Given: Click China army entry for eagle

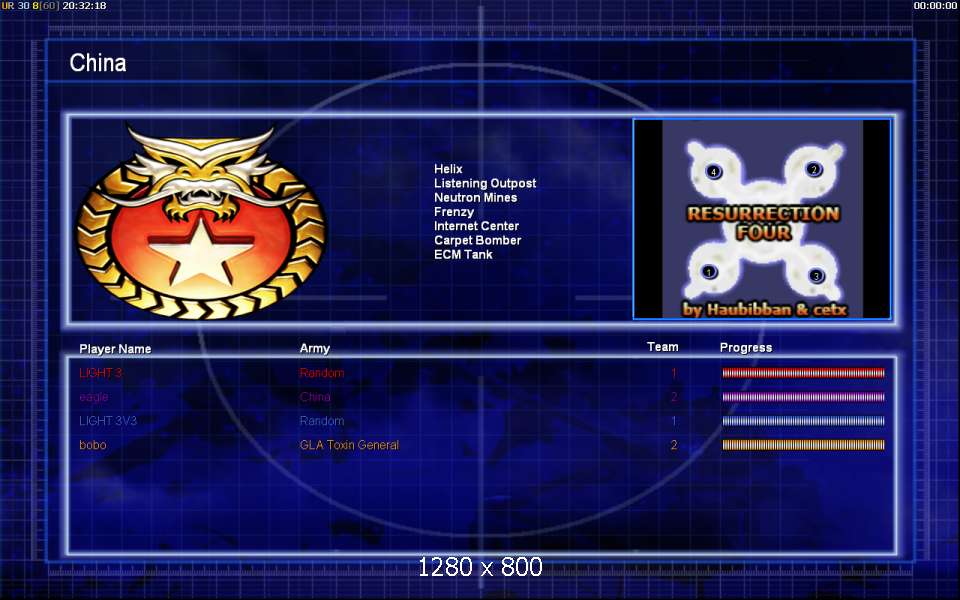Looking at the screenshot, I should click(315, 397).
